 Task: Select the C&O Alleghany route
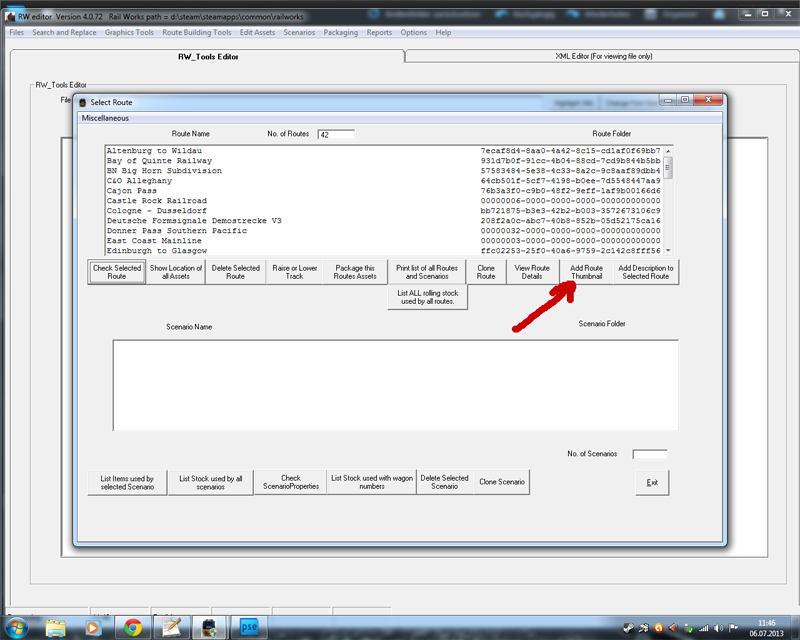pos(383,181)
